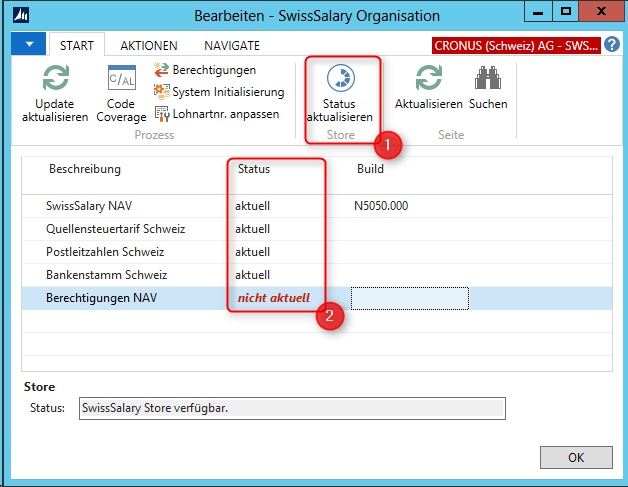Click the Store Status text field
Viewport: 628px width, 487px height.
(x=291, y=408)
